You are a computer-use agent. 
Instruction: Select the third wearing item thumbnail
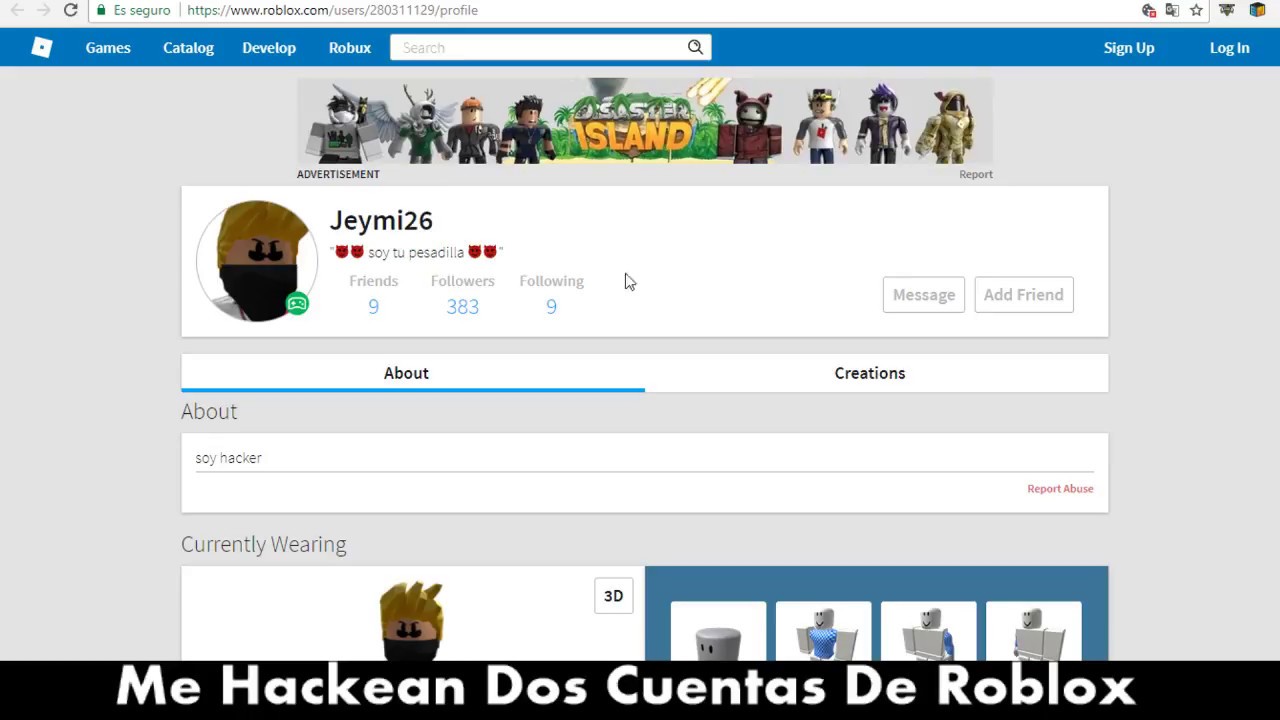[x=928, y=631]
